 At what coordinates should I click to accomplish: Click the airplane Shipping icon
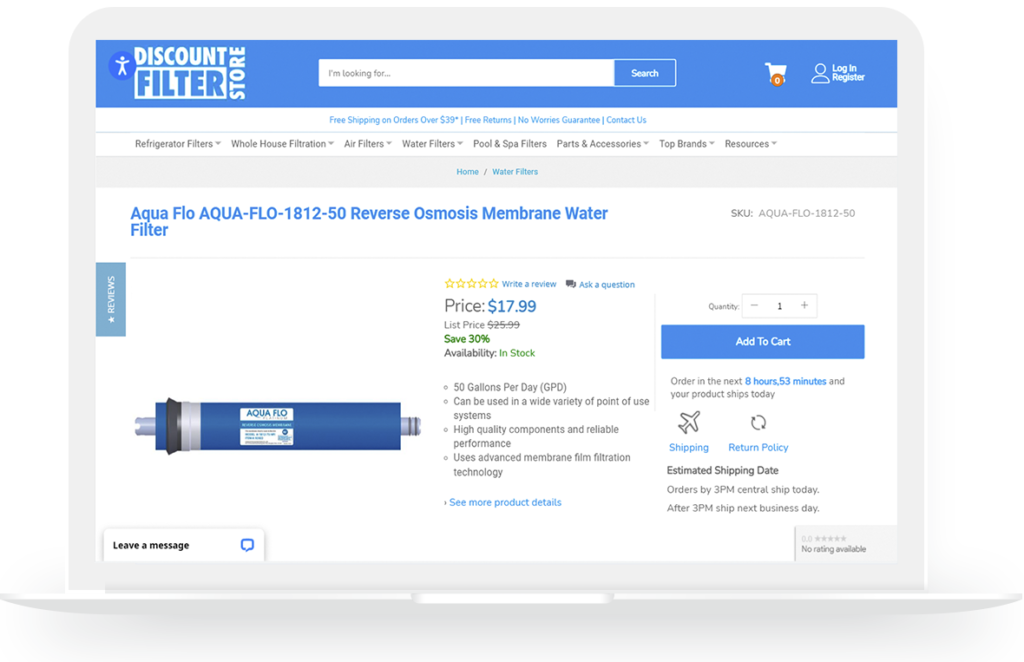pyautogui.click(x=688, y=422)
